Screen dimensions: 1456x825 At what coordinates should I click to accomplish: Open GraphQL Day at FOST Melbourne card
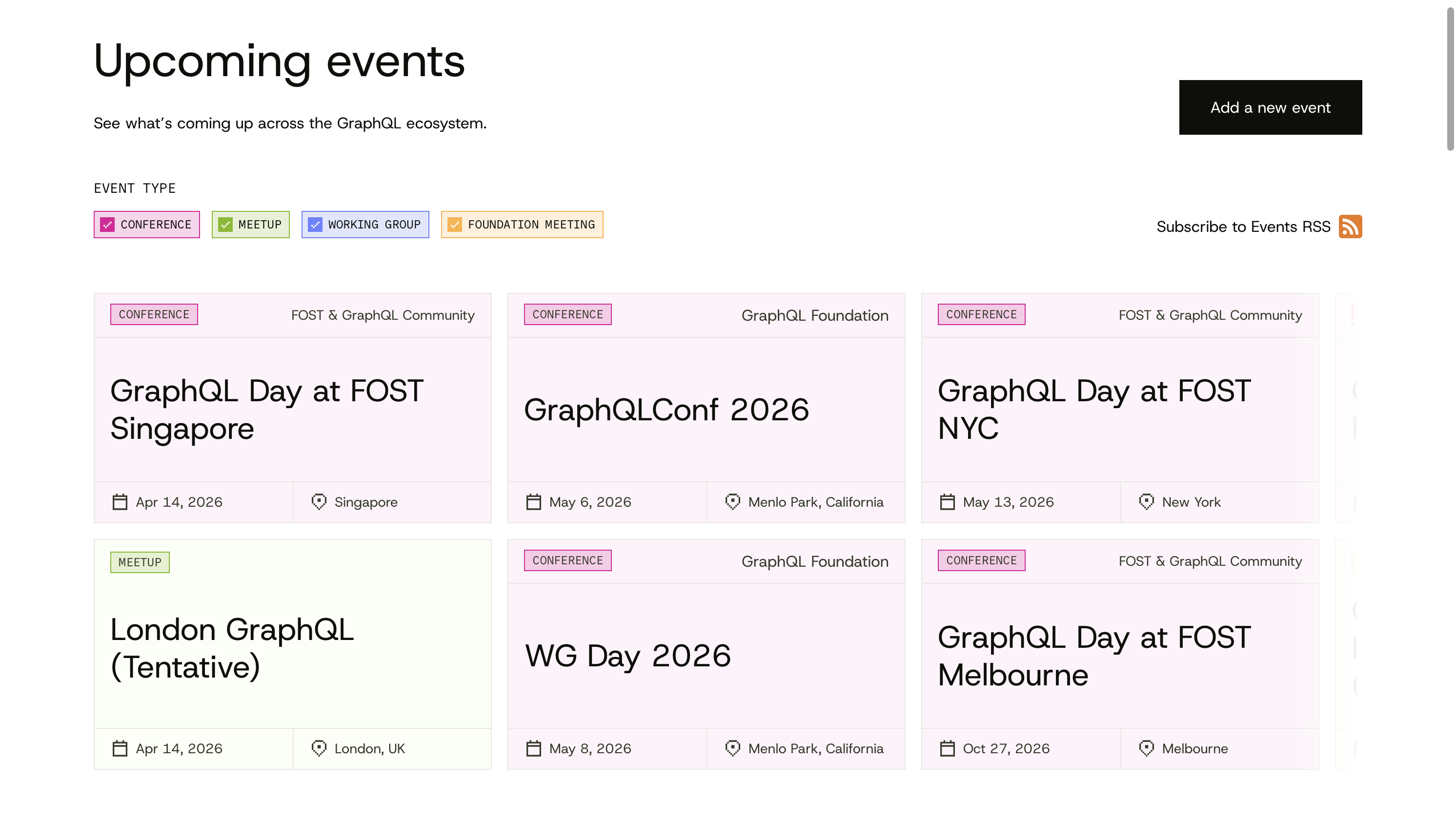[1093, 656]
